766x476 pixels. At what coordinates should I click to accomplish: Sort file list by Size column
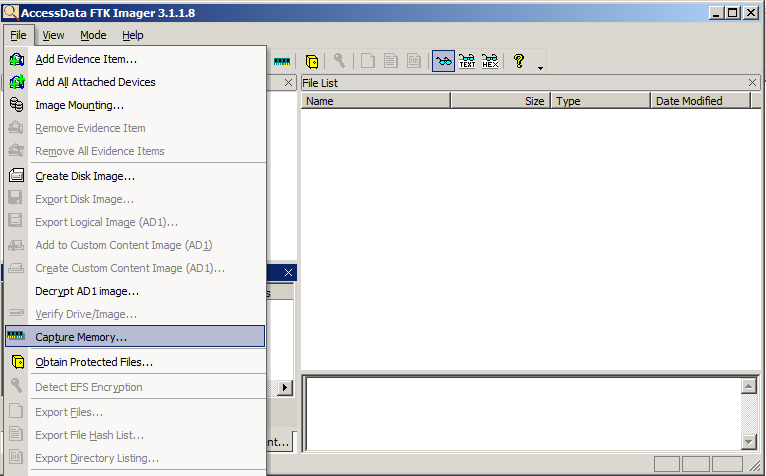tap(501, 101)
